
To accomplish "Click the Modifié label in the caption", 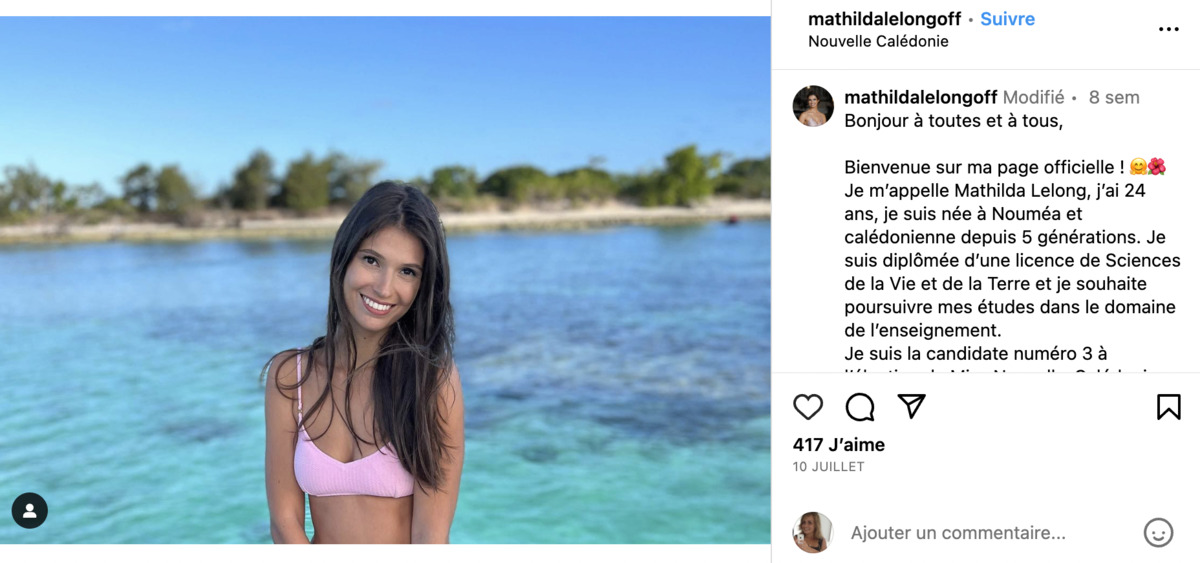I will [x=1033, y=97].
